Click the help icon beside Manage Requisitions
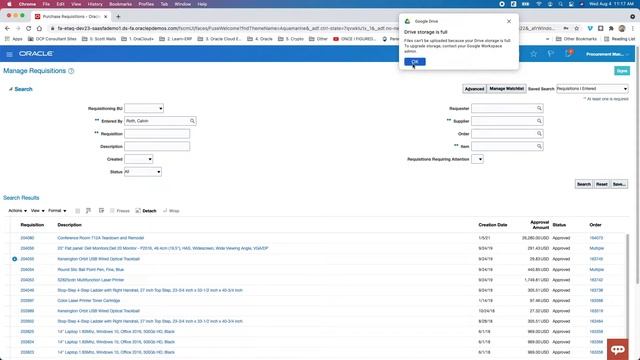The width and height of the screenshot is (640, 360). coord(71,71)
